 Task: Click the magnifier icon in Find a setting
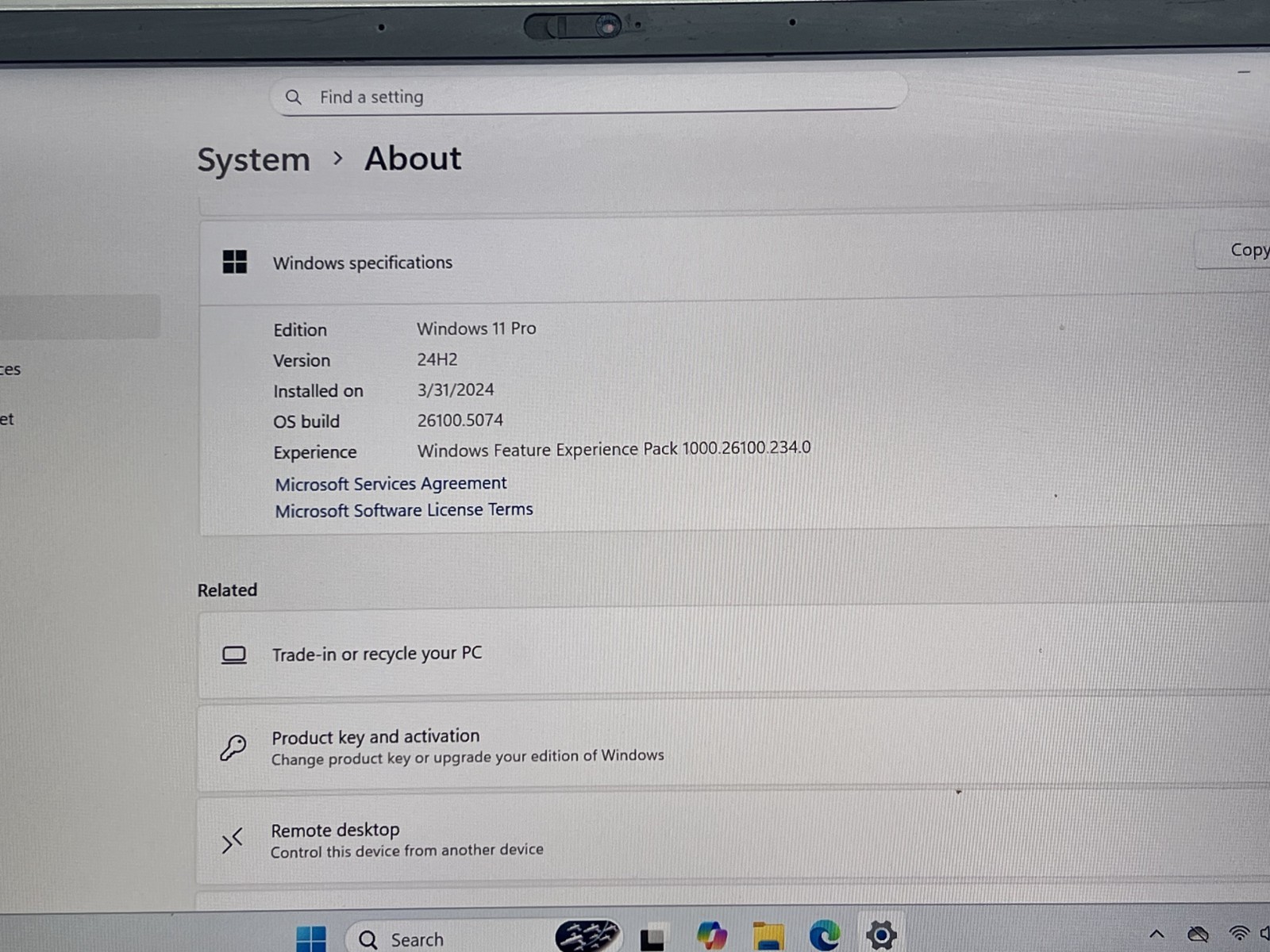point(294,97)
